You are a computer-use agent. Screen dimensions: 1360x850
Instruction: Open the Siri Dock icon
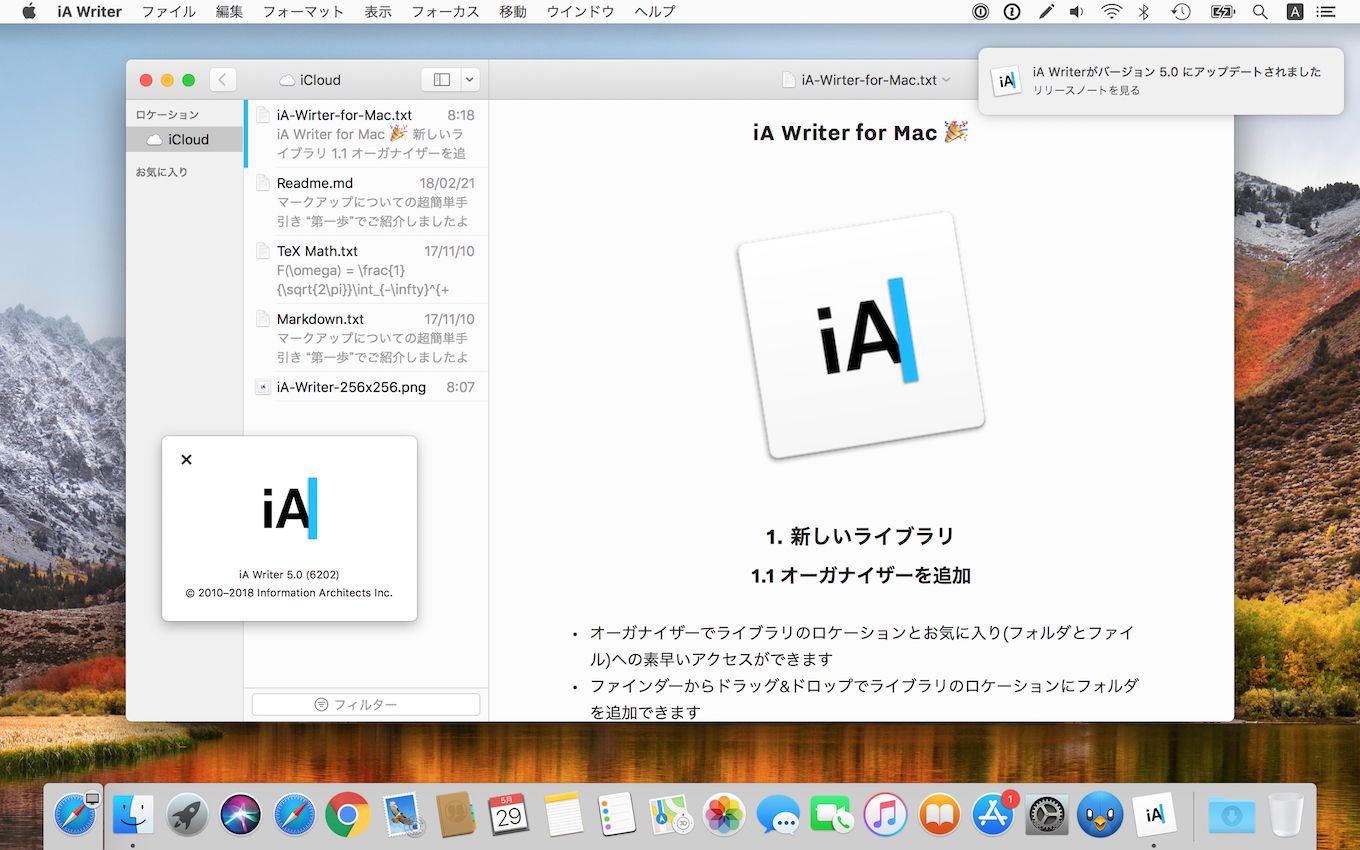coord(240,815)
